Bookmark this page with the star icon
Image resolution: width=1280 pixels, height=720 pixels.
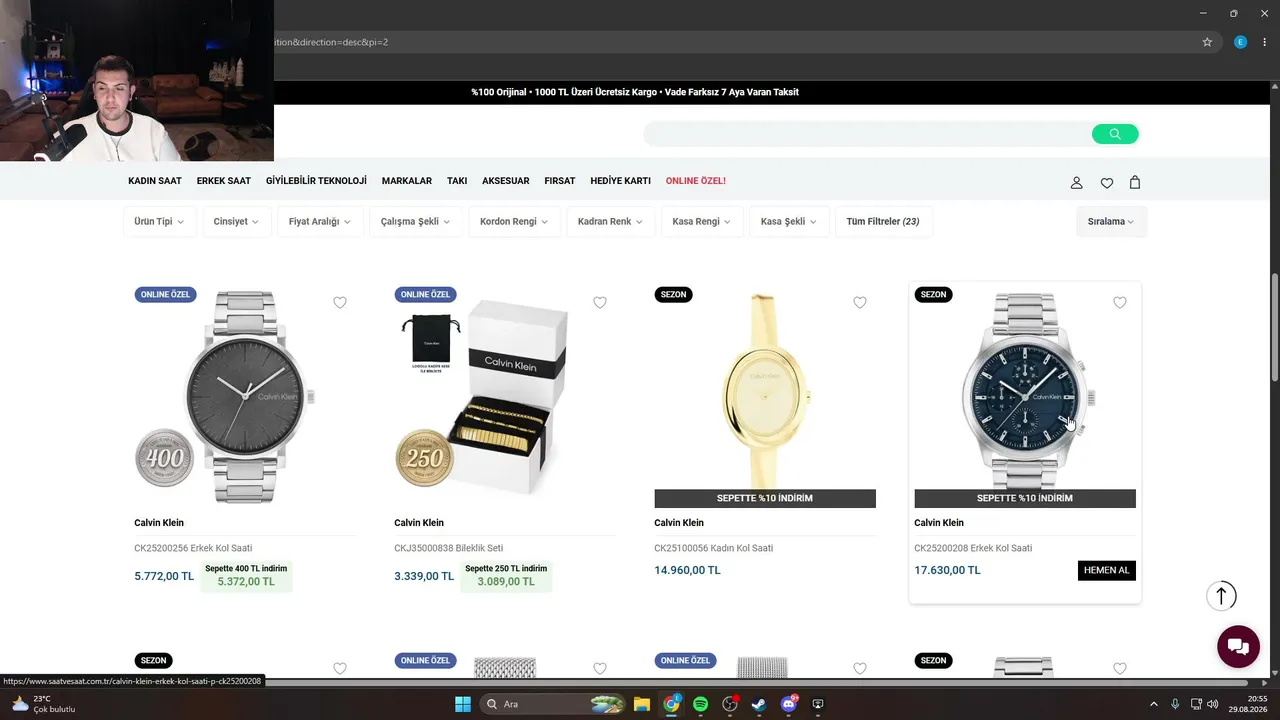(x=1207, y=42)
